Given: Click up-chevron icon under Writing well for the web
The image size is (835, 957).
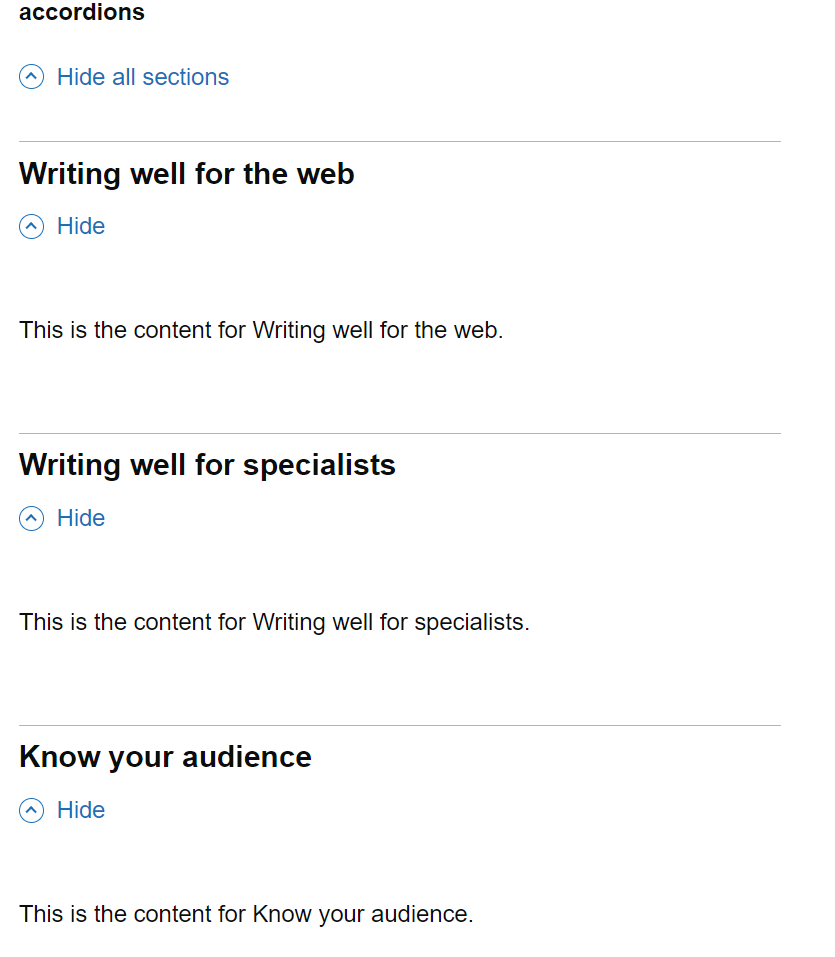Looking at the screenshot, I should 32,227.
